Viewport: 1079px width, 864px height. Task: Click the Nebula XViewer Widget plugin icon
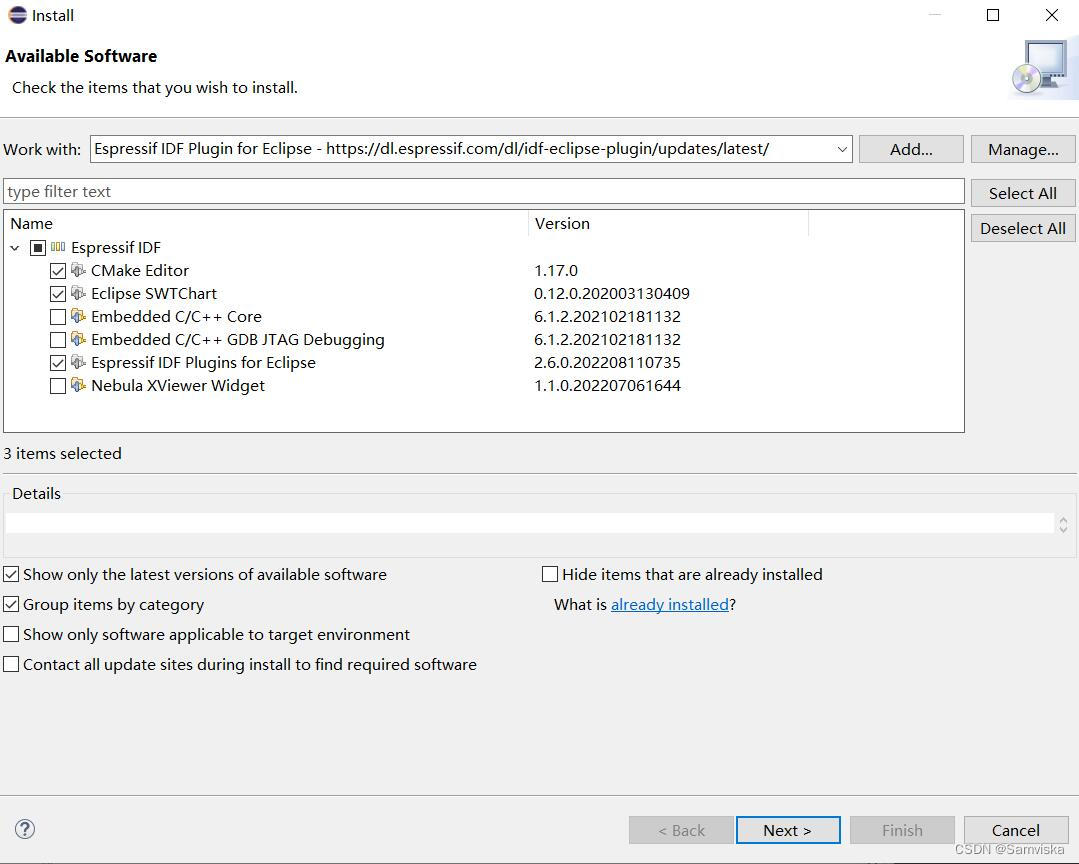click(x=79, y=385)
